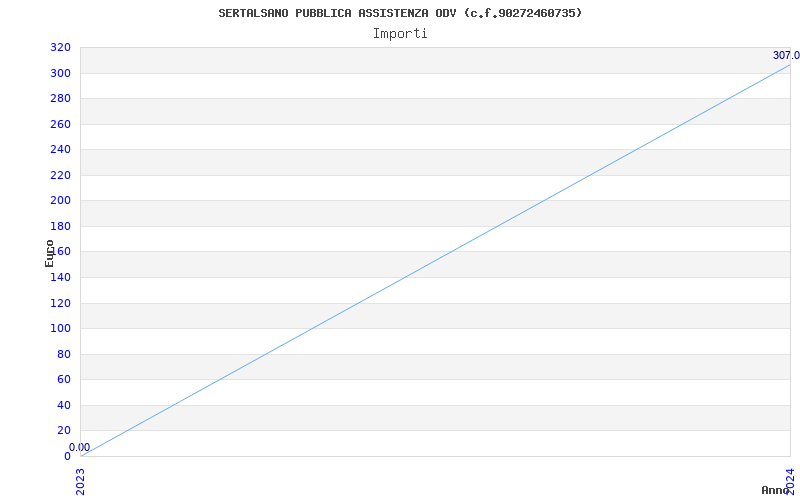Click the Anno x-axis title
Image resolution: width=800 pixels, height=500 pixels.
pyautogui.click(x=775, y=490)
